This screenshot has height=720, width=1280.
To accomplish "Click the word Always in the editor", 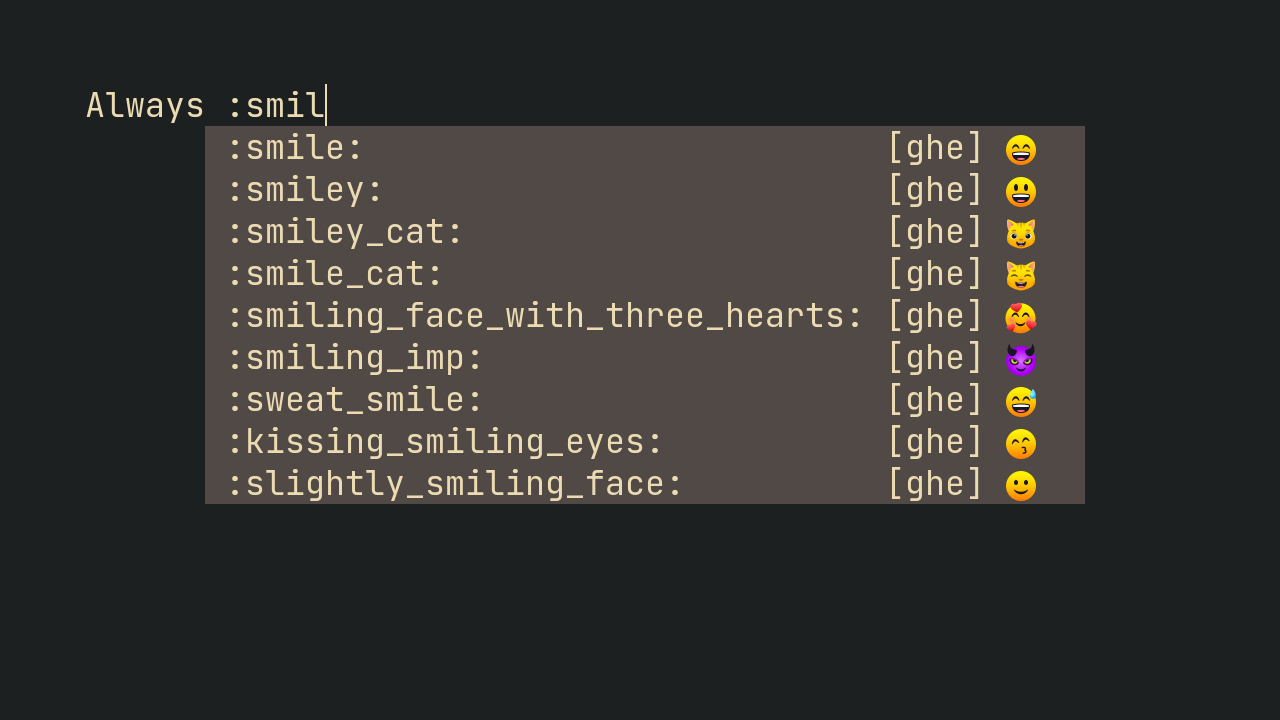I will (144, 104).
